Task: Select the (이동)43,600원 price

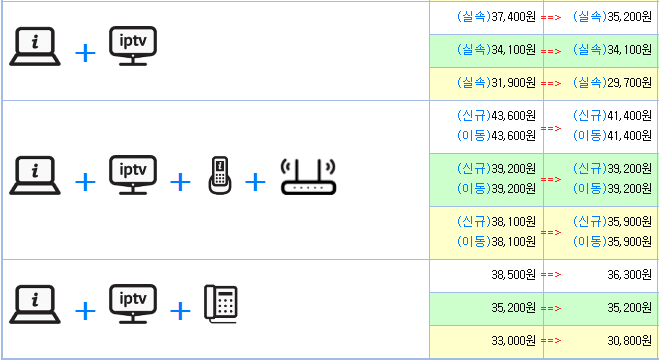Action: point(496,136)
